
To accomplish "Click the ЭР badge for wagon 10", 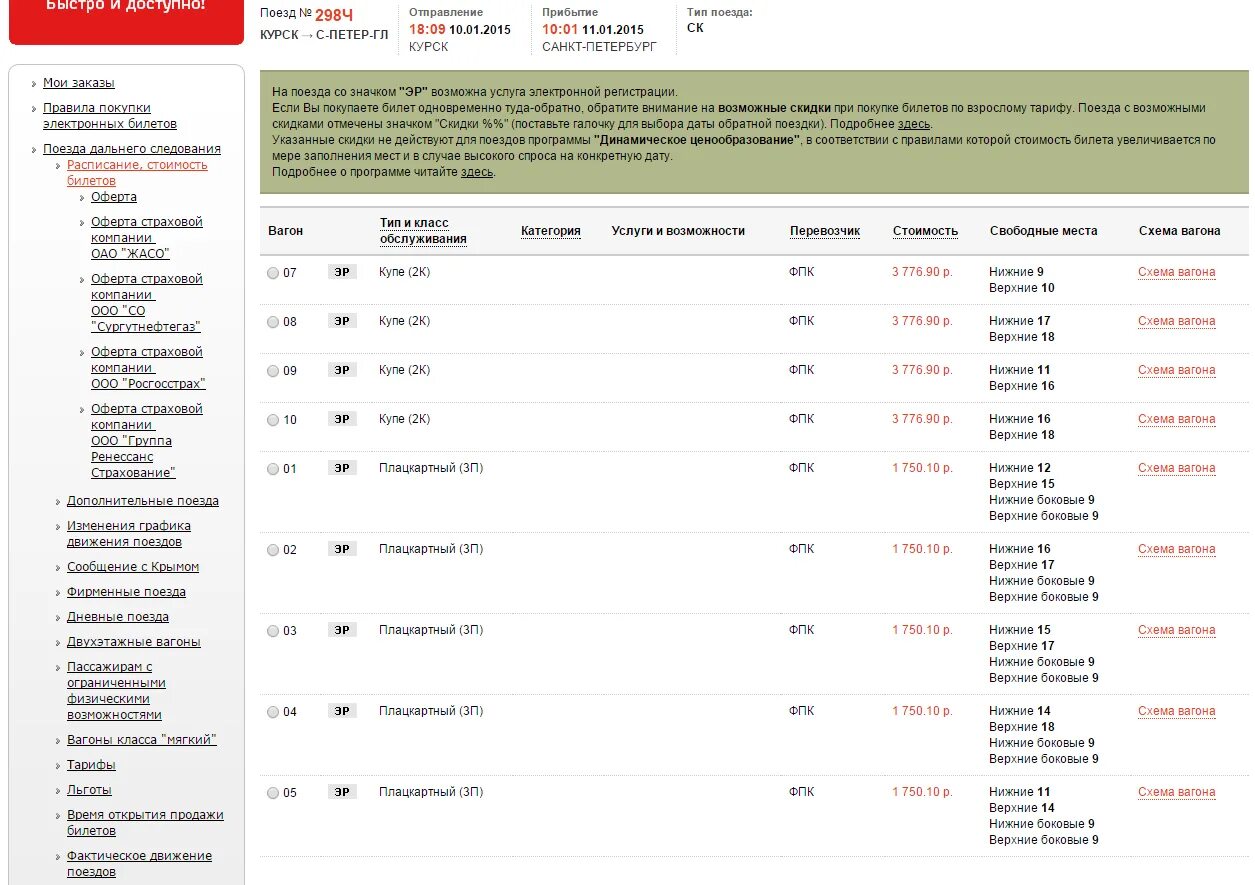I will pos(342,419).
